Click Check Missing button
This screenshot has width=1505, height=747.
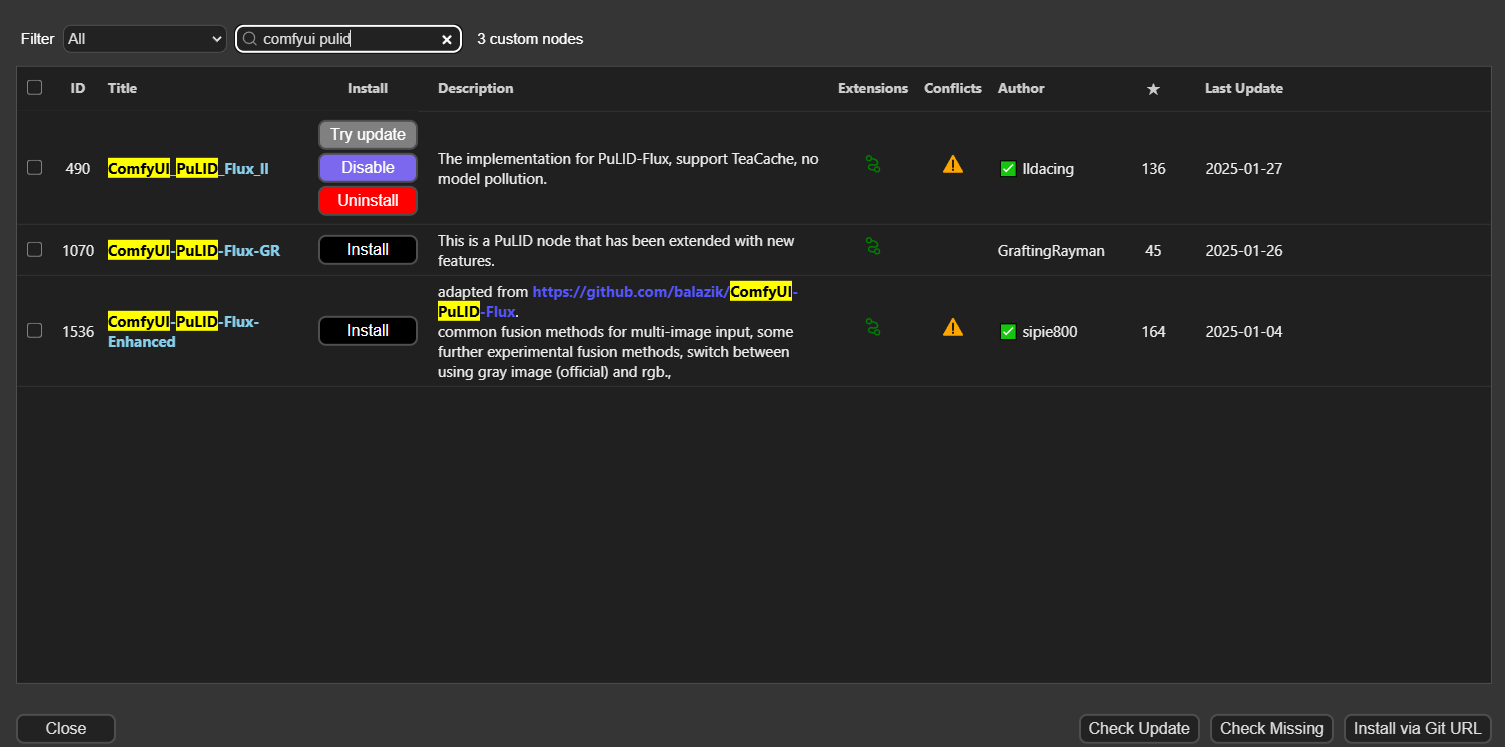[1272, 728]
